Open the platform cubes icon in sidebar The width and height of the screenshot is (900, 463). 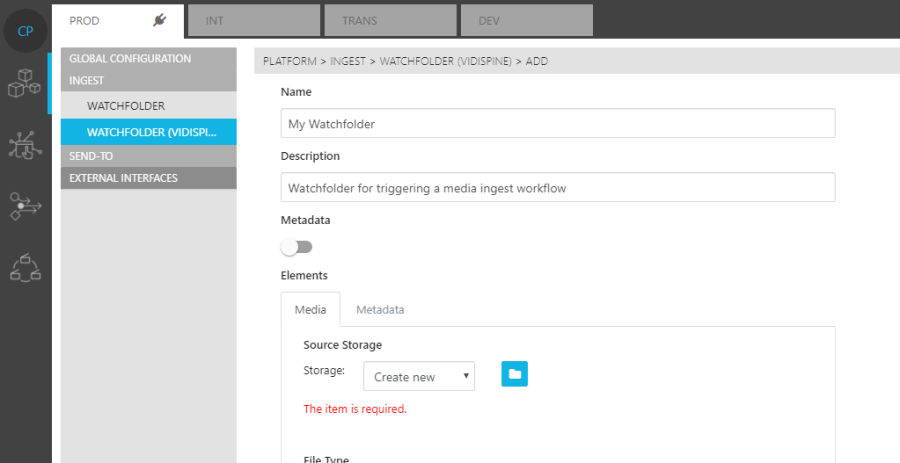point(24,86)
